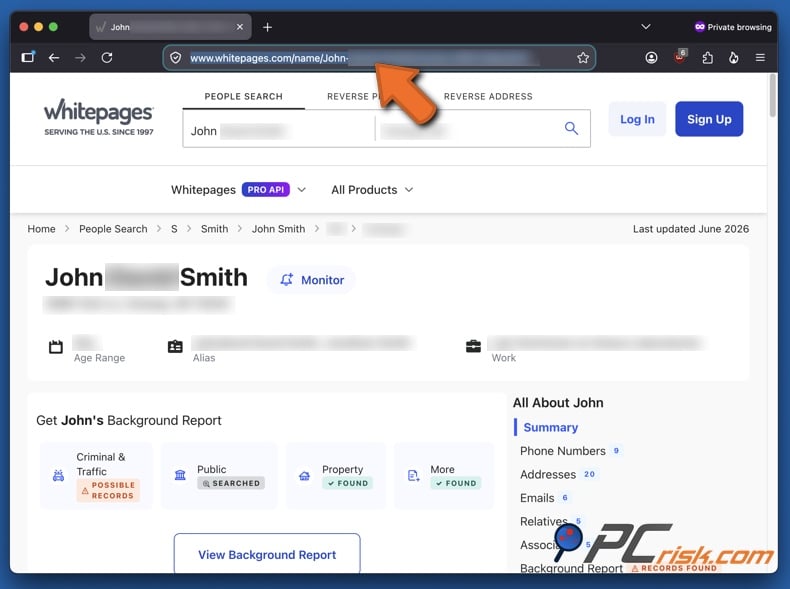Screen dimensions: 790x589
Task: Click the Log In button
Action: (x=637, y=119)
